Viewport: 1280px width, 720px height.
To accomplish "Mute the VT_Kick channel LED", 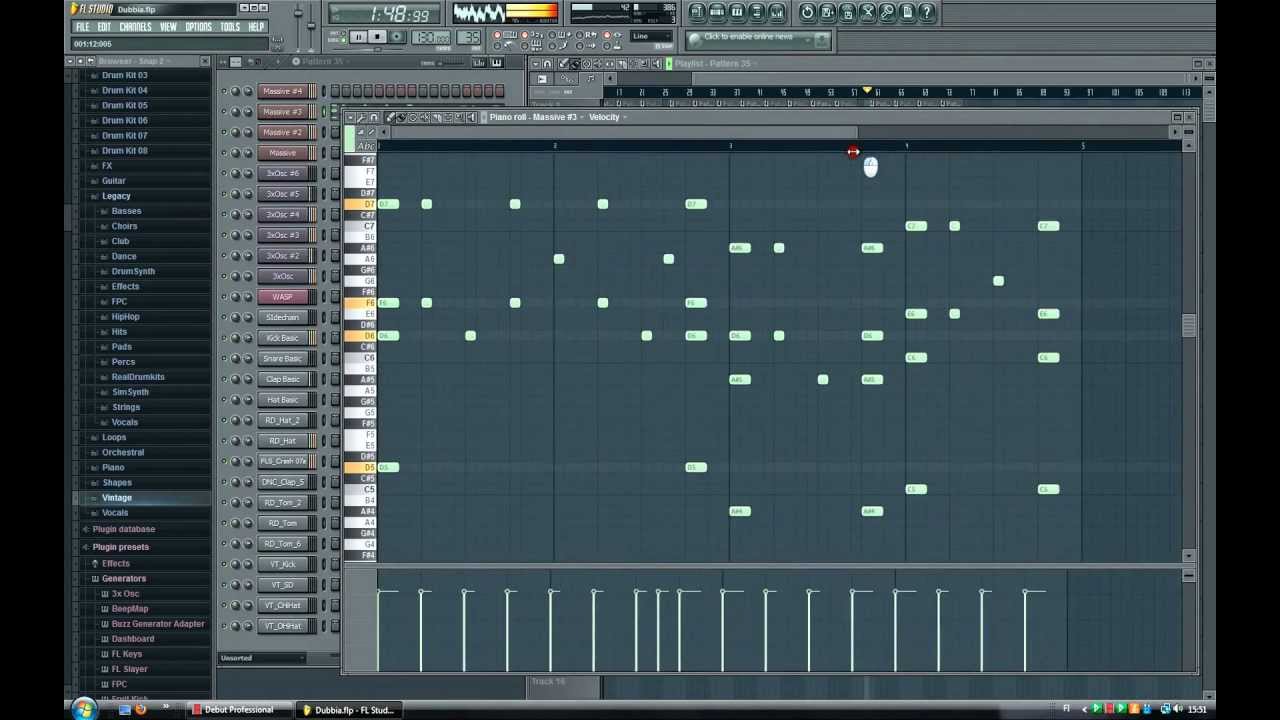I will click(224, 564).
